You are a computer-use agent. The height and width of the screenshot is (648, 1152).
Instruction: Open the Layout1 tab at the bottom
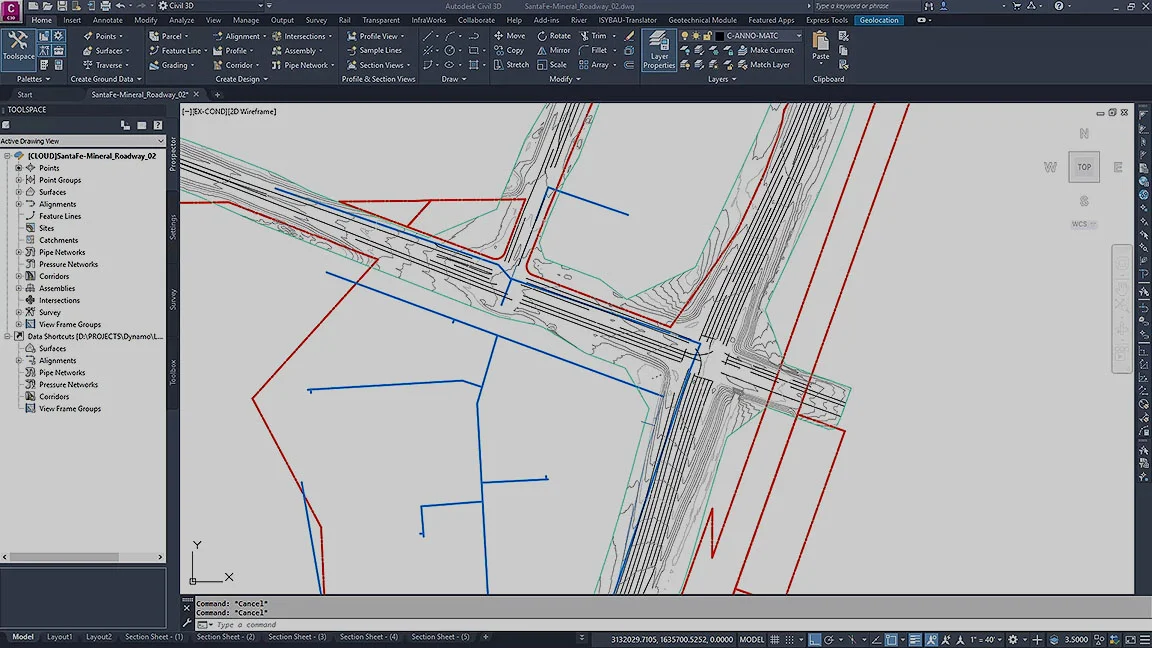pos(61,637)
